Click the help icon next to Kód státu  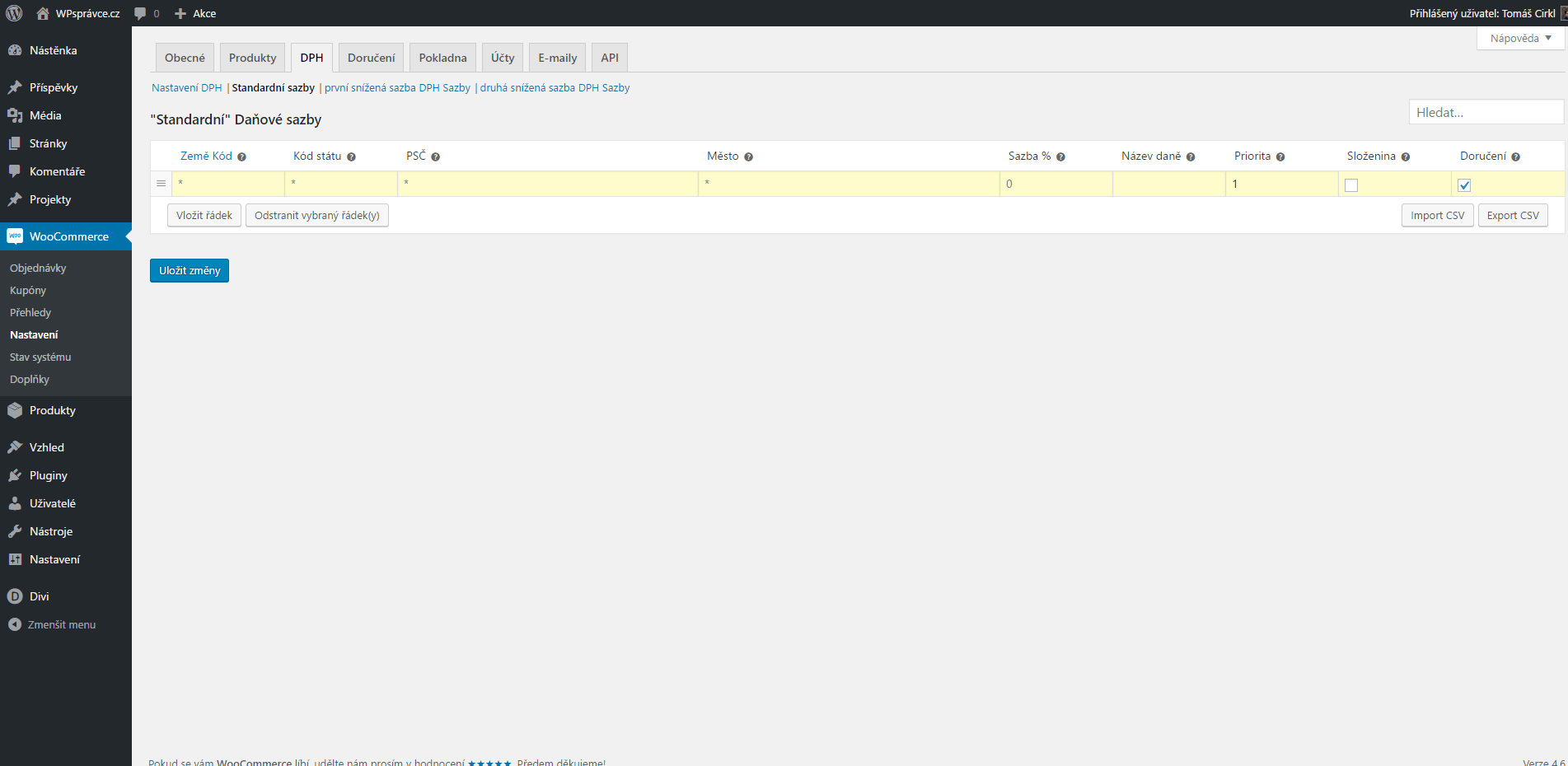coord(351,156)
